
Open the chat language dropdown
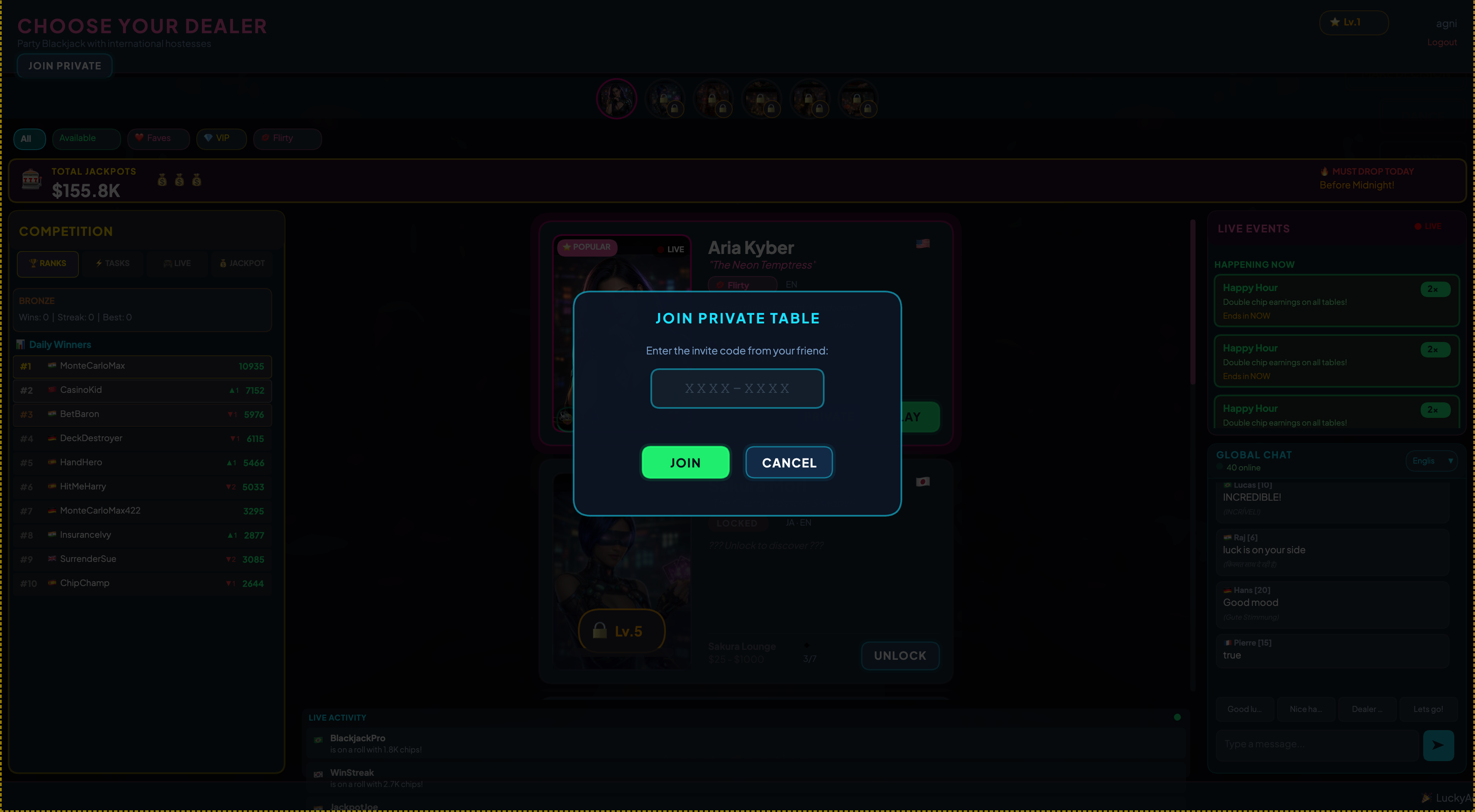point(1431,461)
